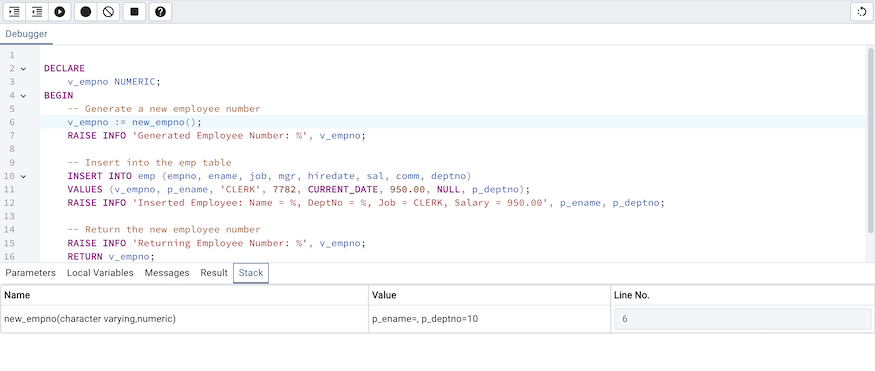Click the Name column header
Screen dimensions: 875x371
pos(184,295)
